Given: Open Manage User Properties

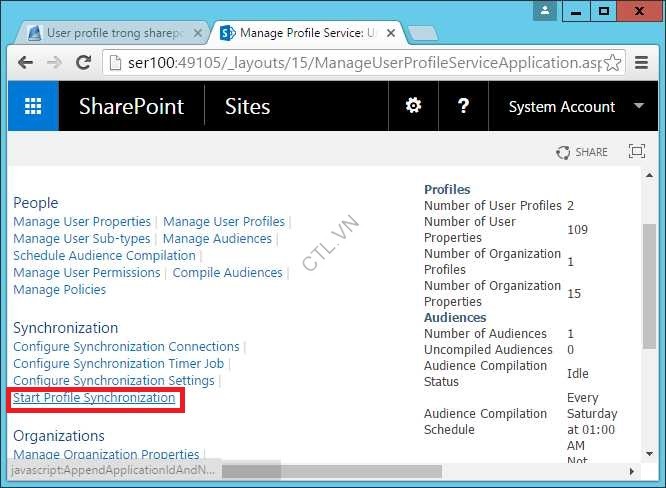Looking at the screenshot, I should (82, 222).
